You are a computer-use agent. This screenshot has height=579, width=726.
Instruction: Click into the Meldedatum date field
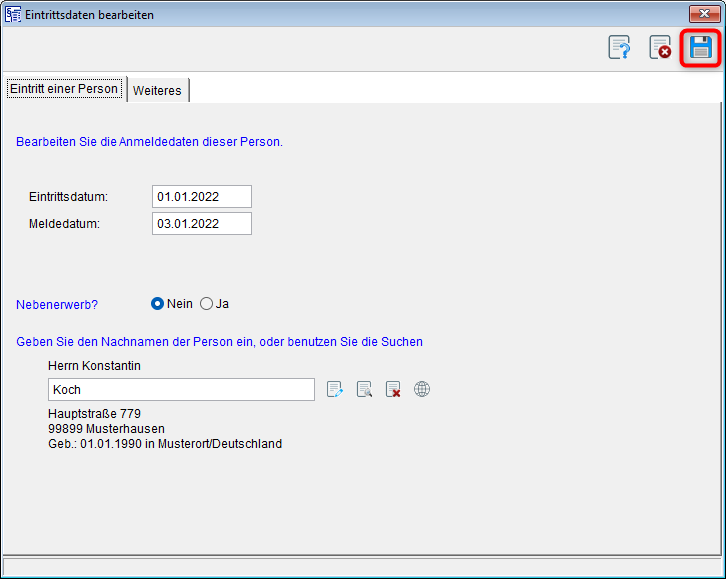(201, 224)
